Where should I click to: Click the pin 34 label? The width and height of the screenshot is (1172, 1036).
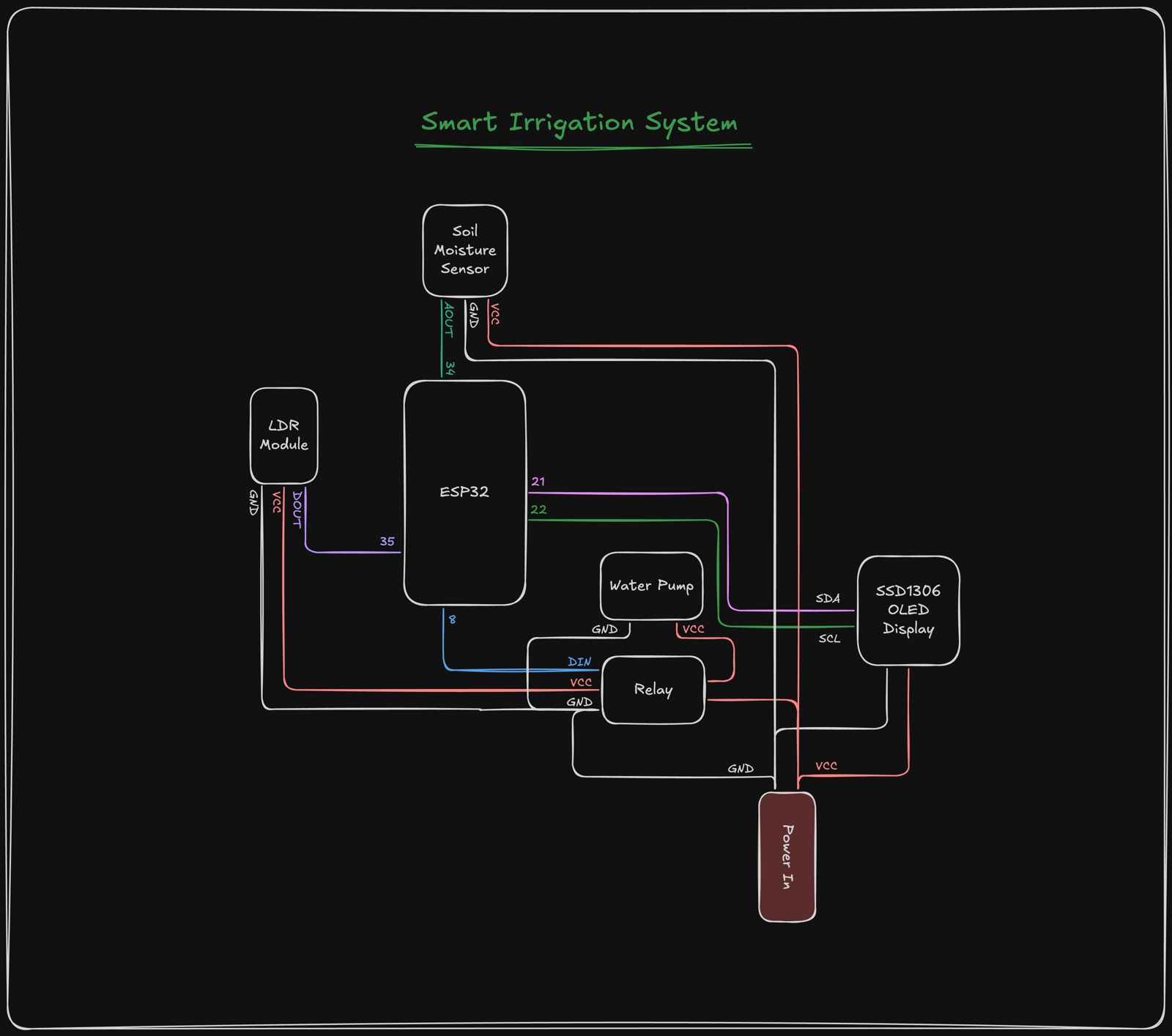450,368
